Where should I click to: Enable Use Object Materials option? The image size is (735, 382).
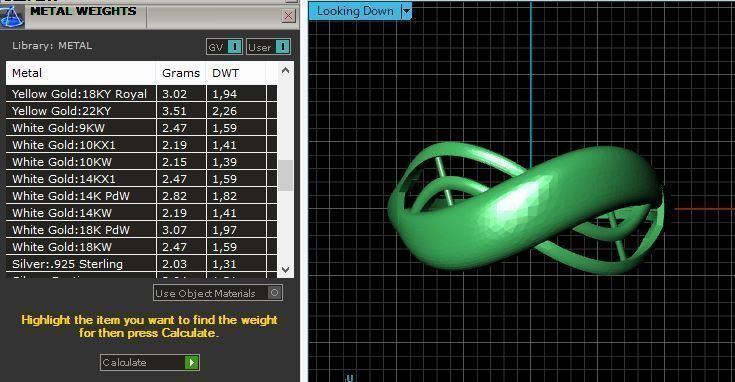[218, 293]
